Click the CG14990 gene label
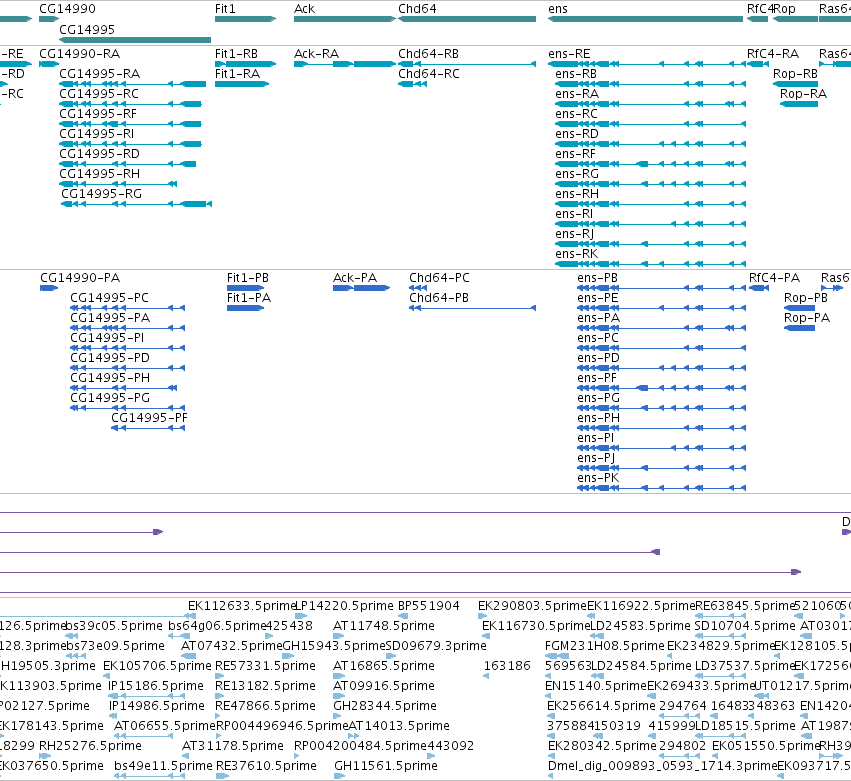Screen dimensions: 851x781 (67, 9)
